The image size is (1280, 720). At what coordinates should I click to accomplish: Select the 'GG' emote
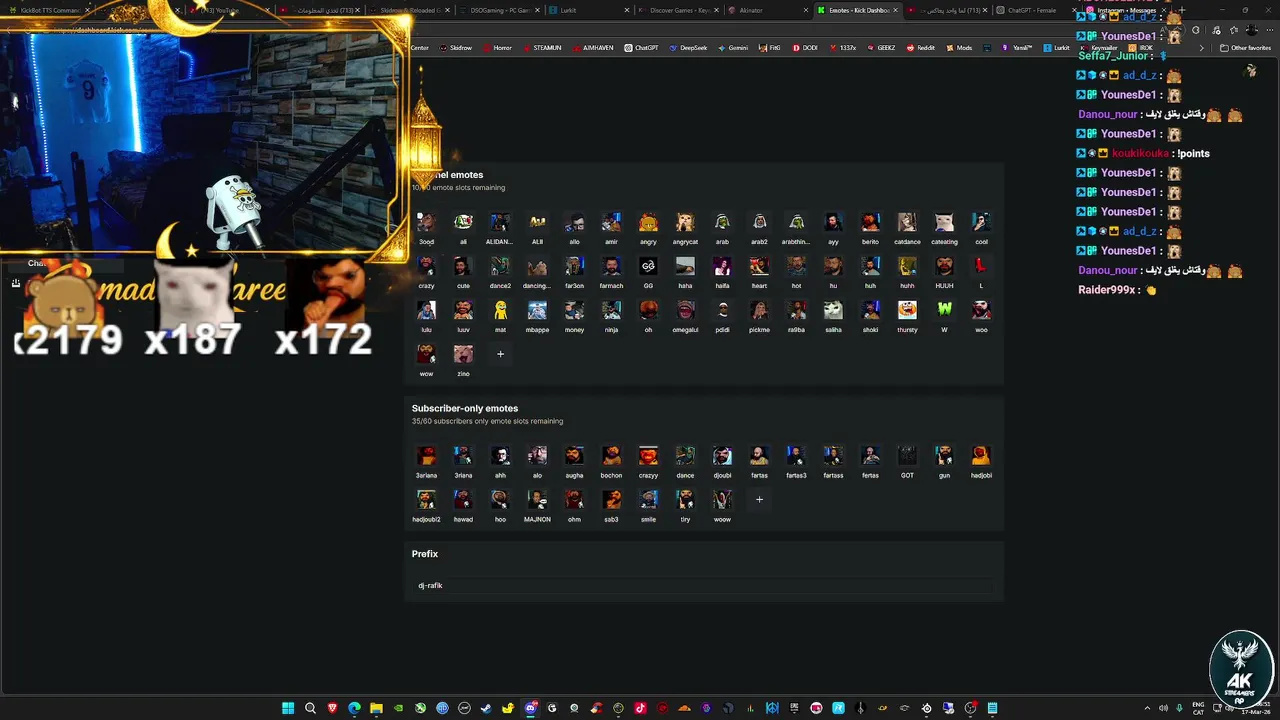point(648,266)
